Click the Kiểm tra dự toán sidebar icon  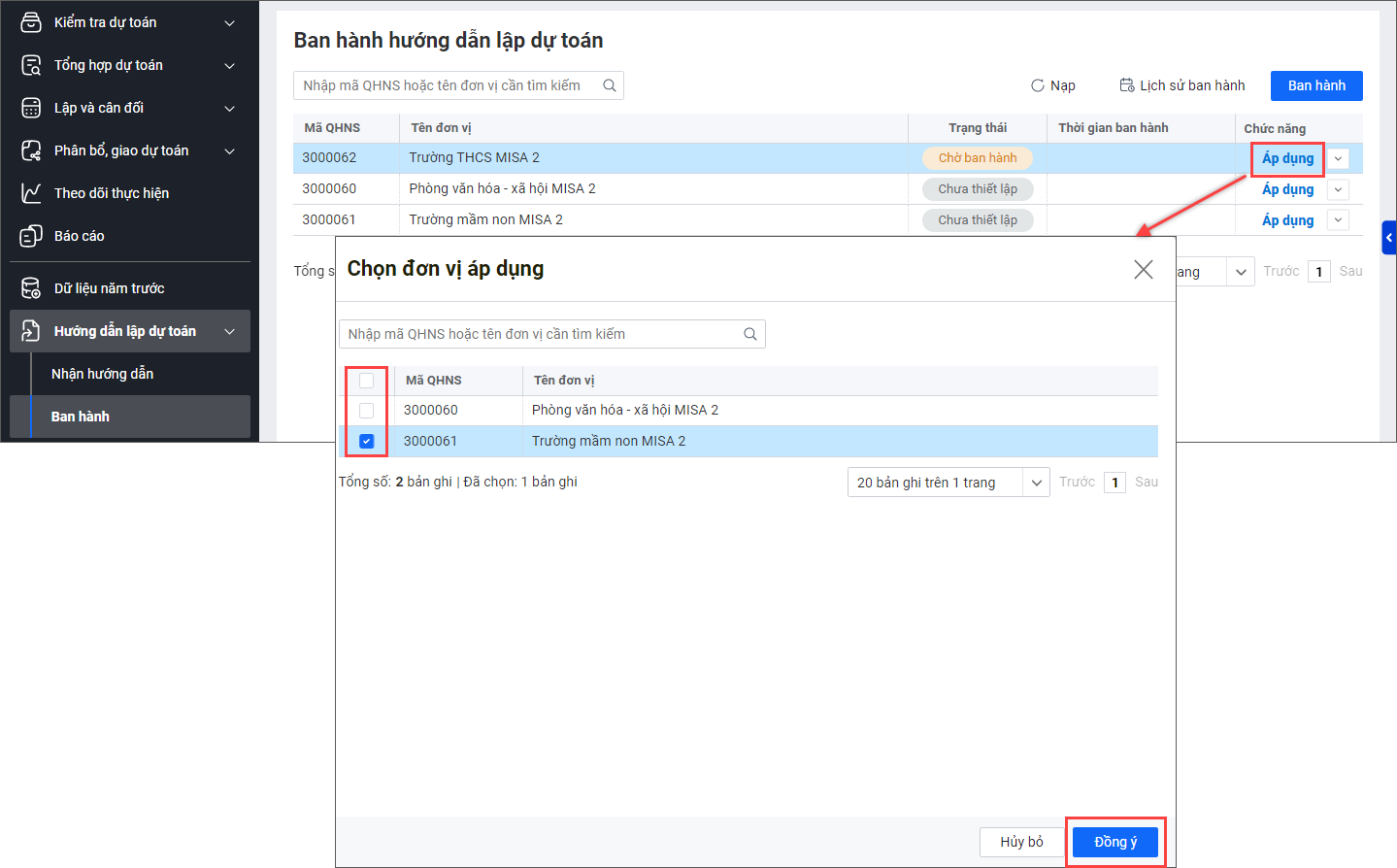pyautogui.click(x=31, y=22)
